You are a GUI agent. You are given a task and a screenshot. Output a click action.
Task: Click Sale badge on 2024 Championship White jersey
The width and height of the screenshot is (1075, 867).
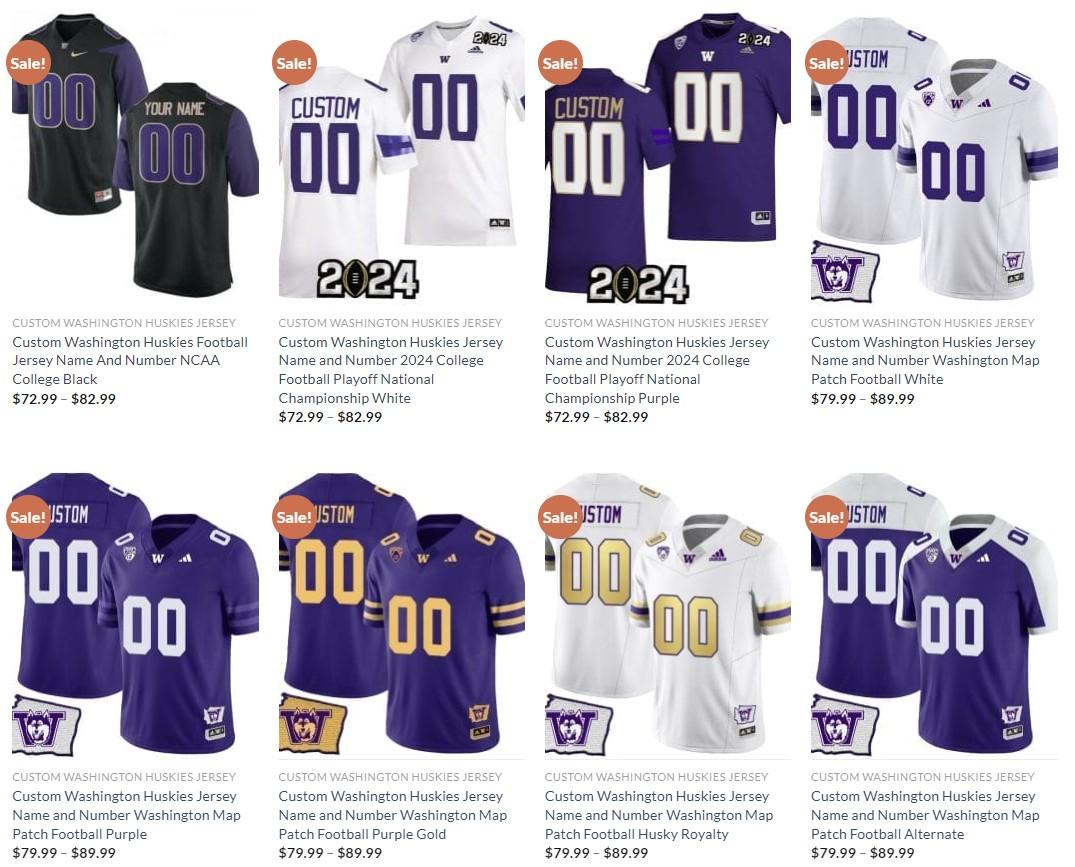coord(294,63)
